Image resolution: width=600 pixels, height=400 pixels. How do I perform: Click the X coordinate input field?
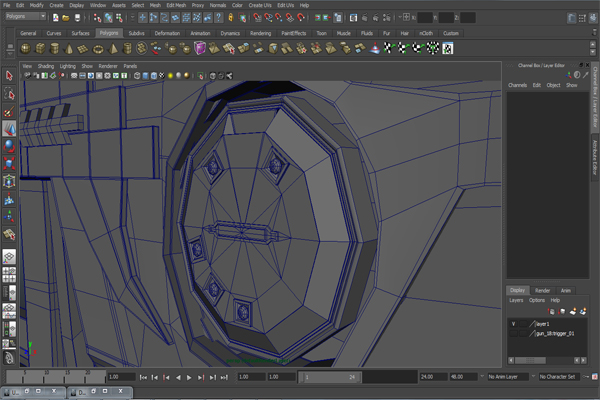(425, 18)
